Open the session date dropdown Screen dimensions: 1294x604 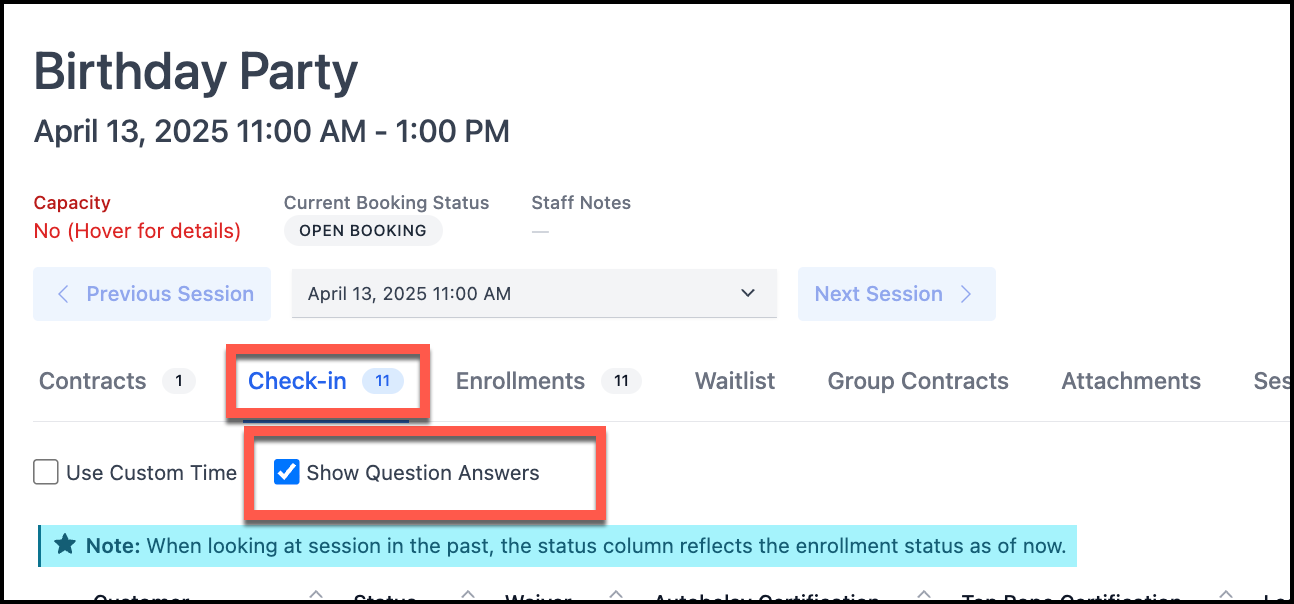[x=534, y=294]
